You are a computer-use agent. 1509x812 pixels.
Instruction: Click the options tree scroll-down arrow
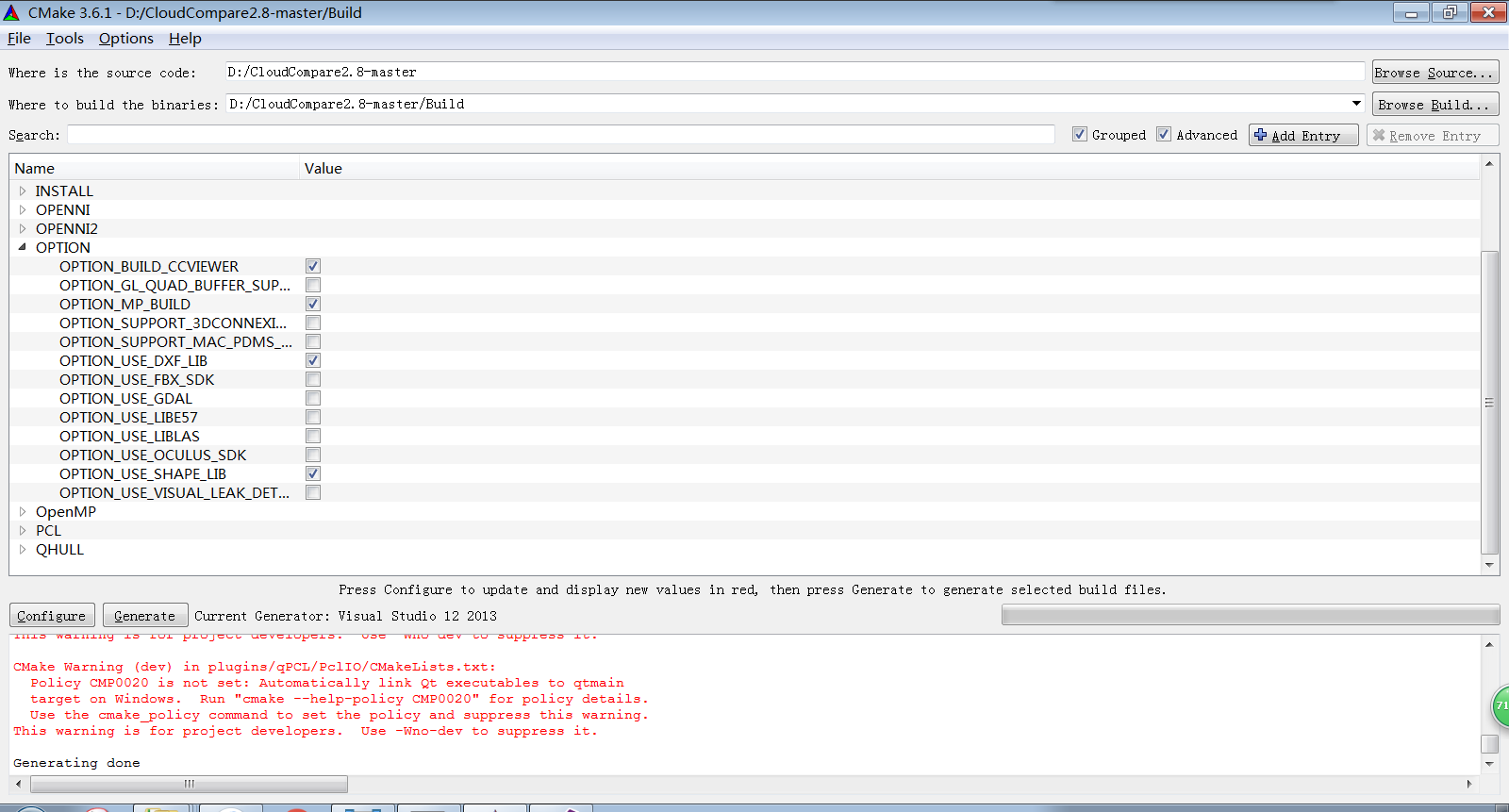pyautogui.click(x=1490, y=565)
